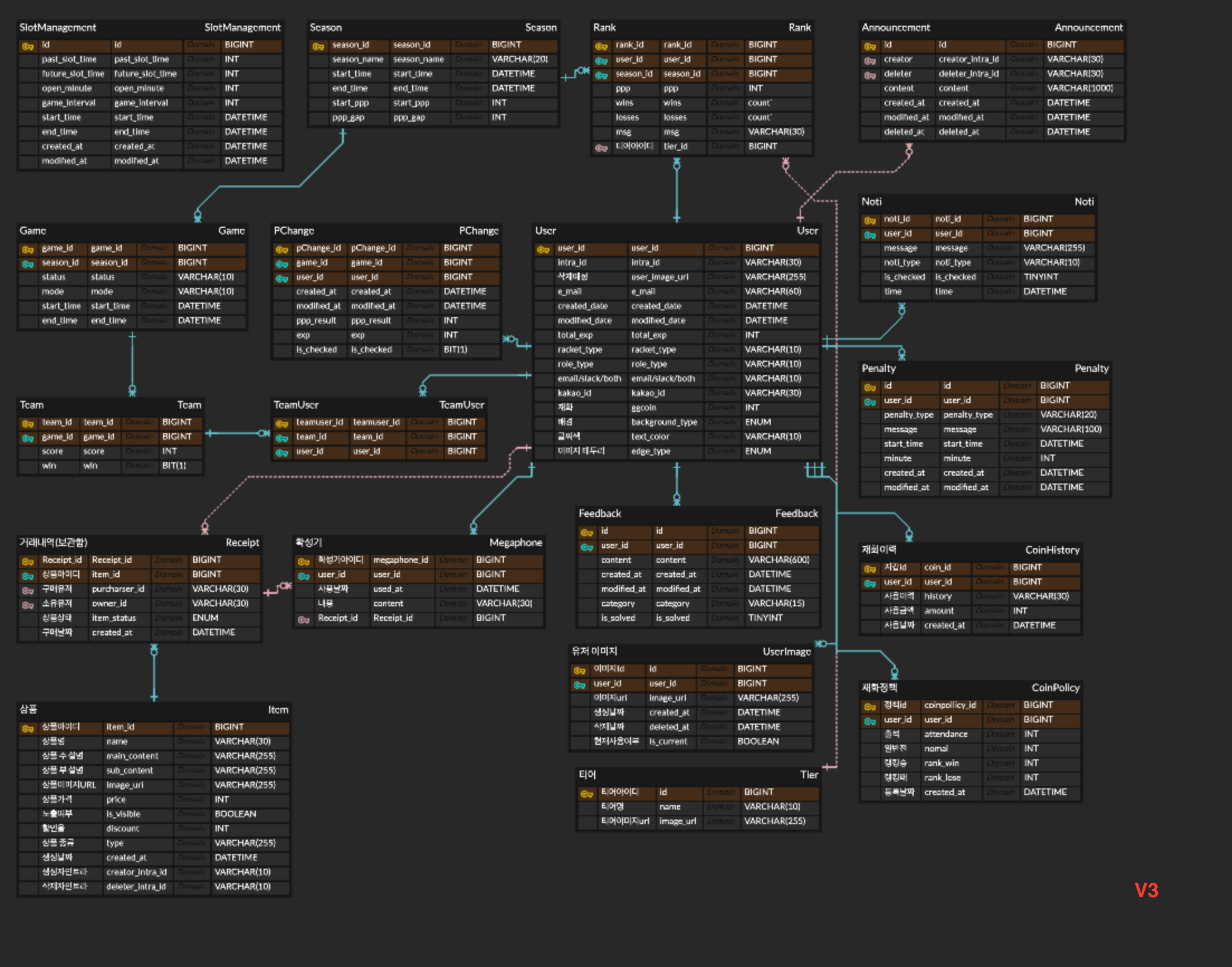The image size is (1232, 967).
Task: Click BIT(1) in the Team win row
Action: click(174, 466)
